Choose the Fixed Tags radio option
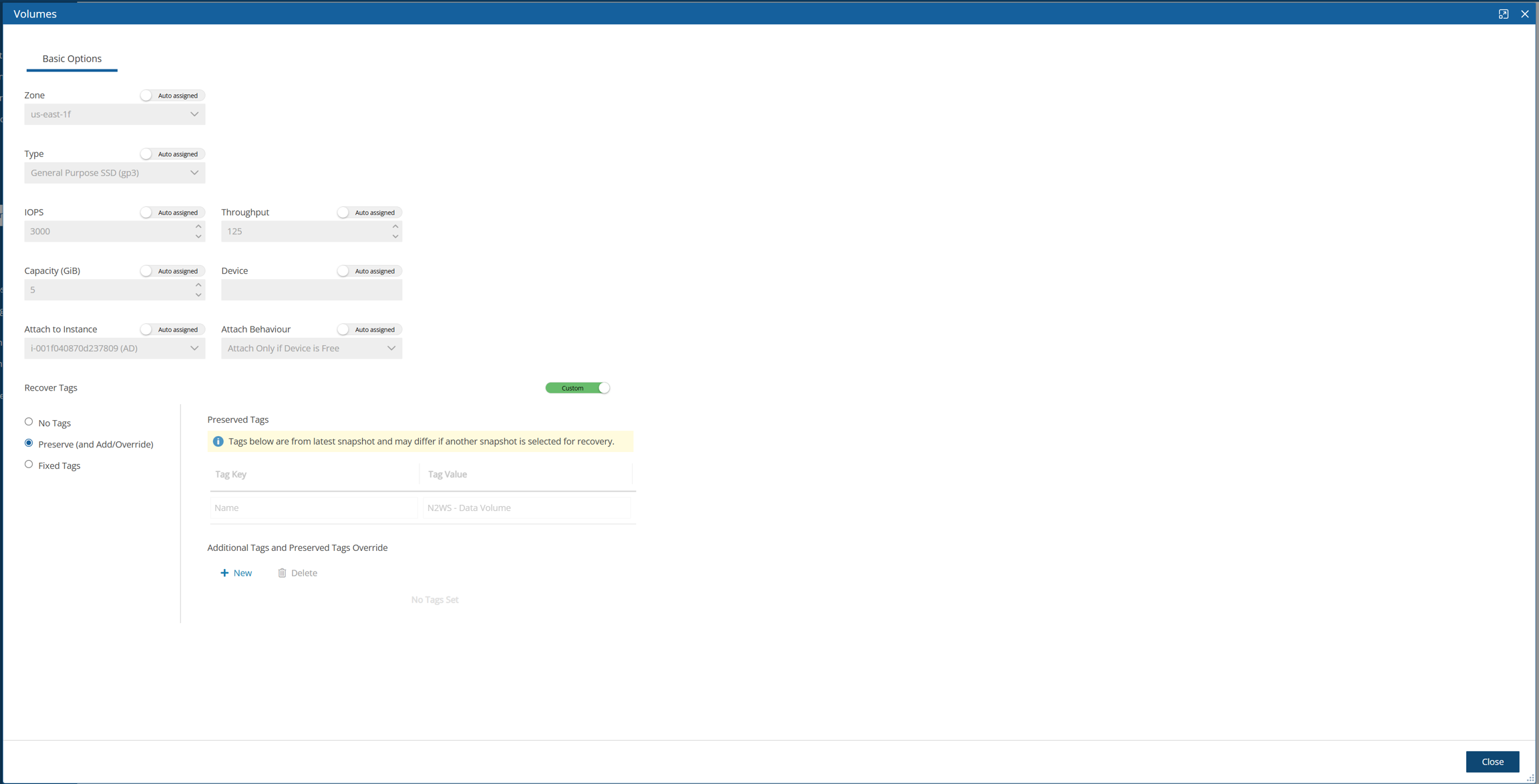Image resolution: width=1539 pixels, height=784 pixels. click(x=29, y=465)
